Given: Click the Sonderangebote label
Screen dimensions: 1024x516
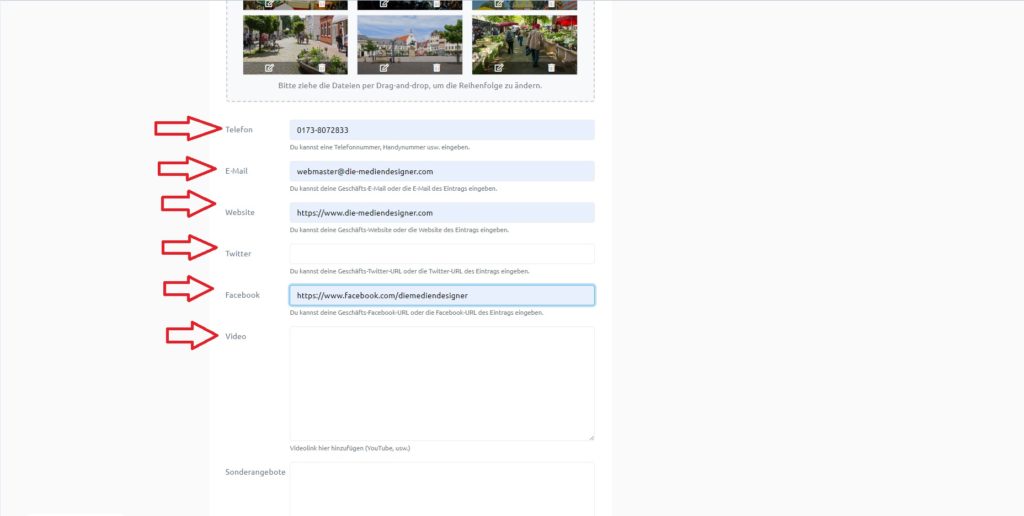Looking at the screenshot, I should (255, 472).
